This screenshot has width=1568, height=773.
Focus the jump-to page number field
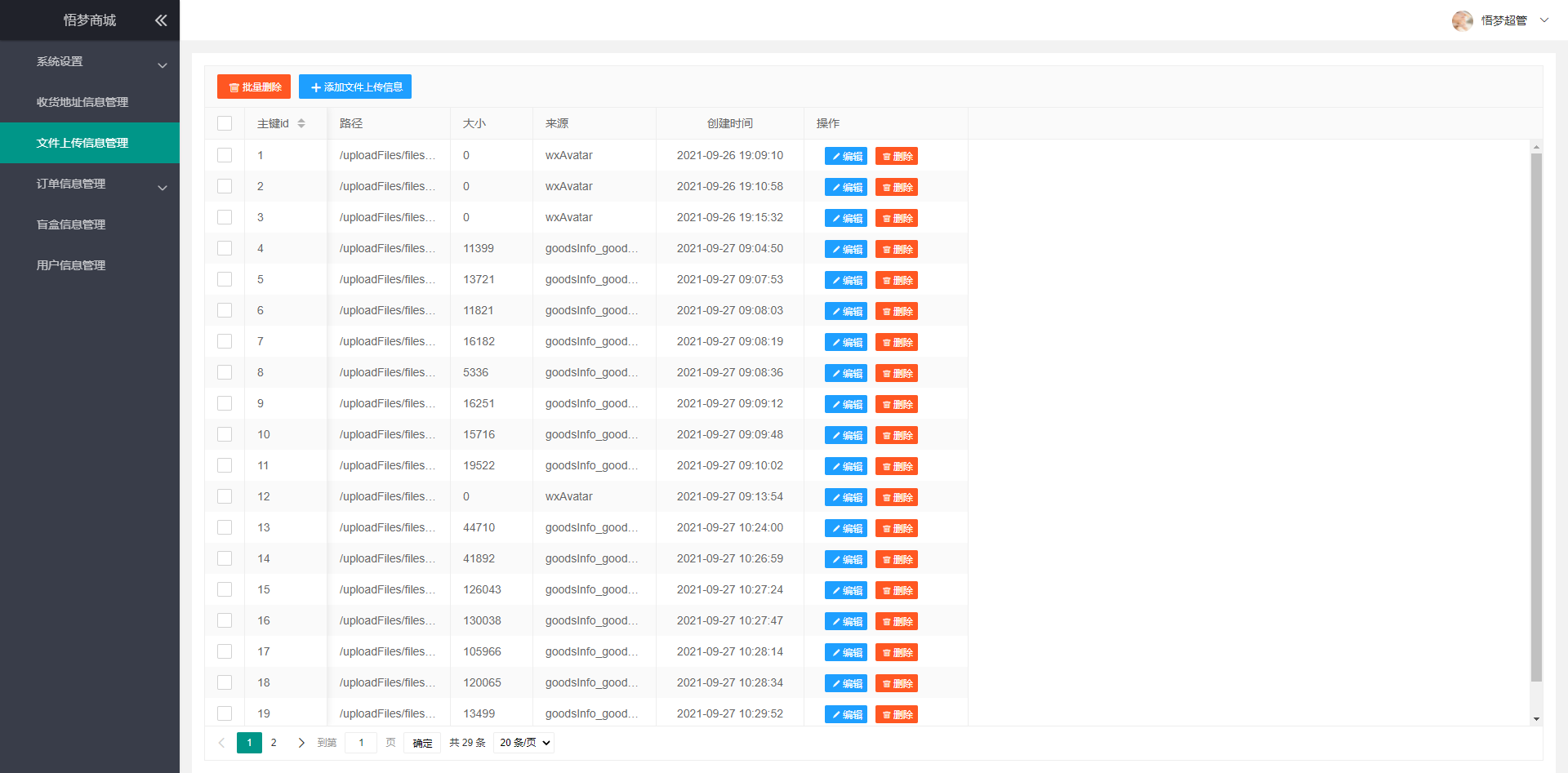pyautogui.click(x=361, y=743)
